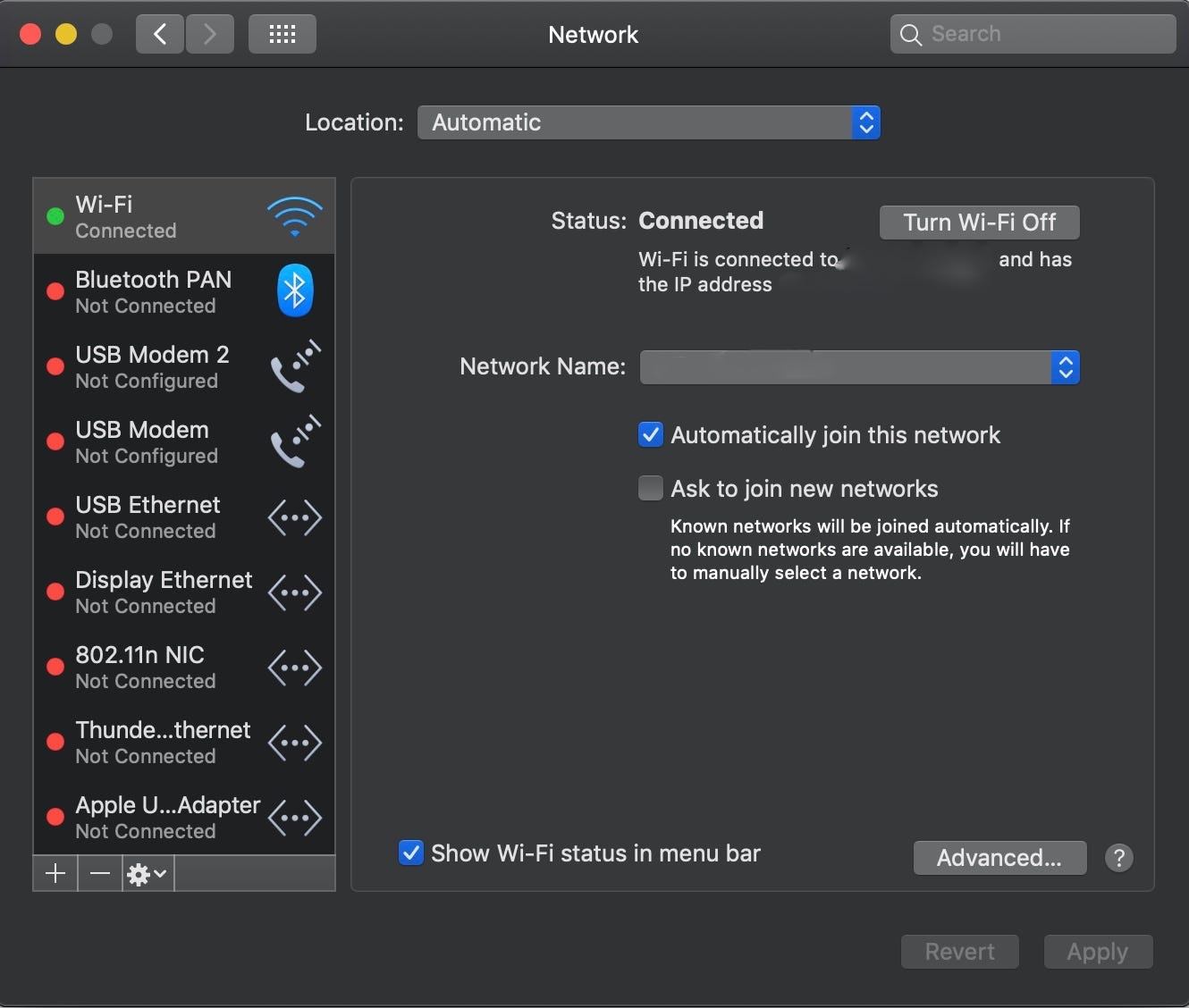Click the Ethernet icon for Apple U...Adapter

(295, 818)
